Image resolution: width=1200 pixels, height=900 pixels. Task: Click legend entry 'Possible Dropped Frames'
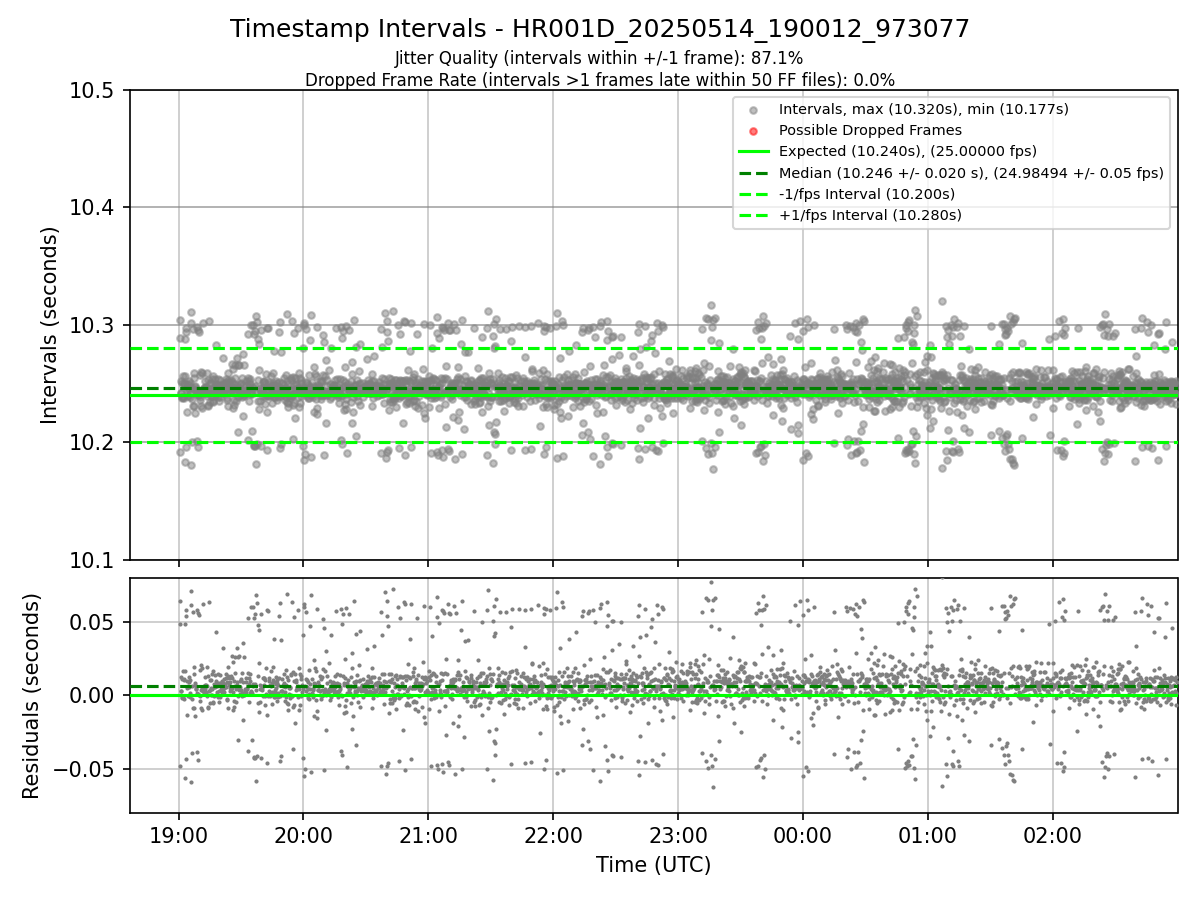870,130
